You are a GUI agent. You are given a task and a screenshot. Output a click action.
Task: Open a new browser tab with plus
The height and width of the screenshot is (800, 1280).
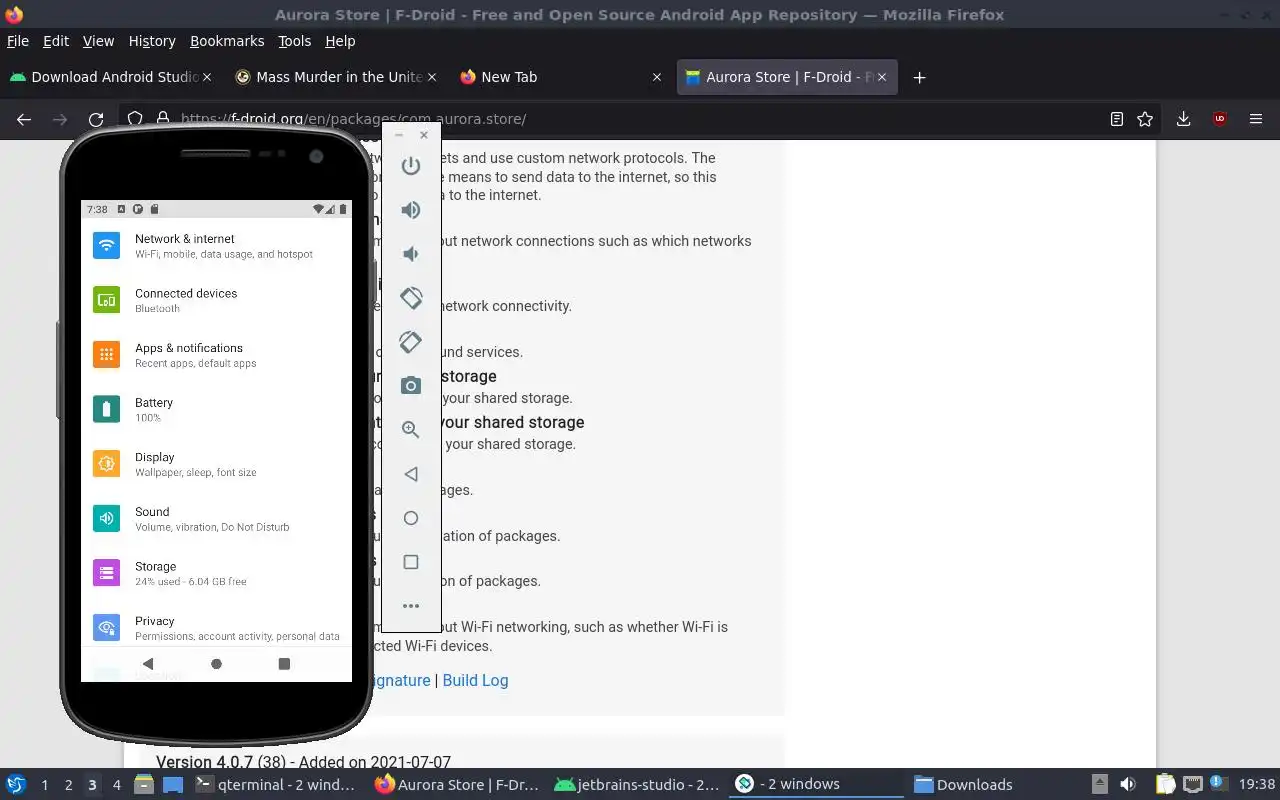pyautogui.click(x=919, y=77)
